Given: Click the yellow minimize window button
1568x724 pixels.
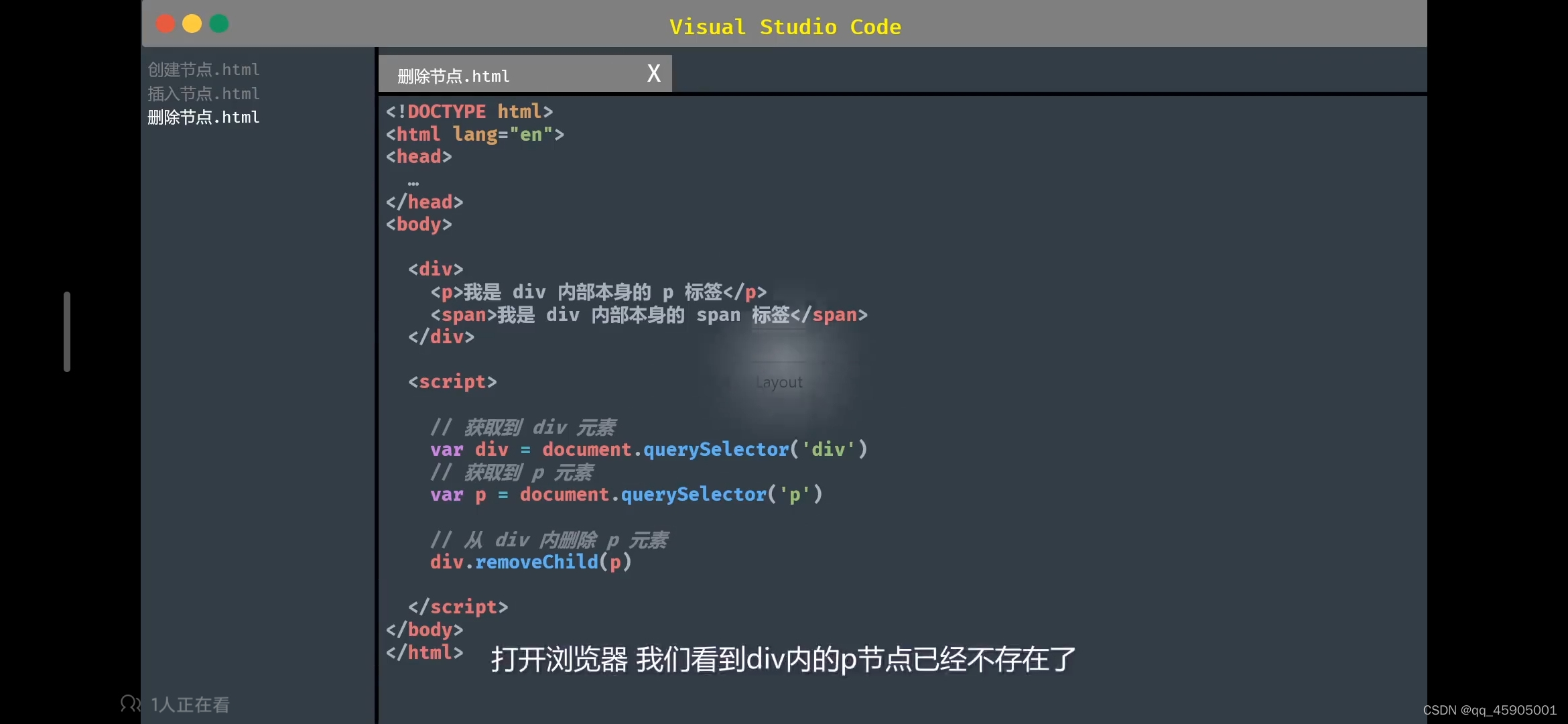Looking at the screenshot, I should [x=192, y=24].
